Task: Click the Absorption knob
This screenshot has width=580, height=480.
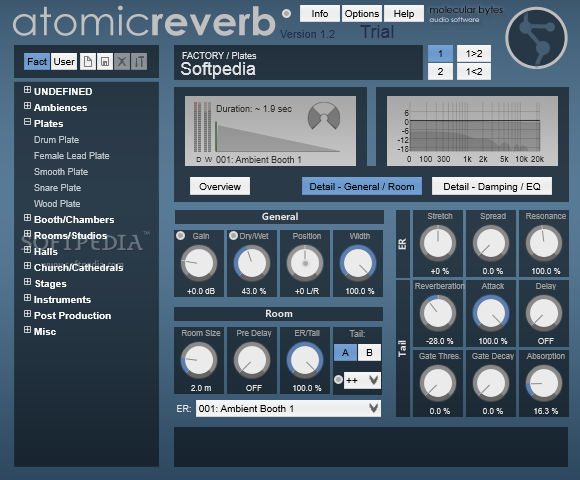Action: tap(544, 383)
